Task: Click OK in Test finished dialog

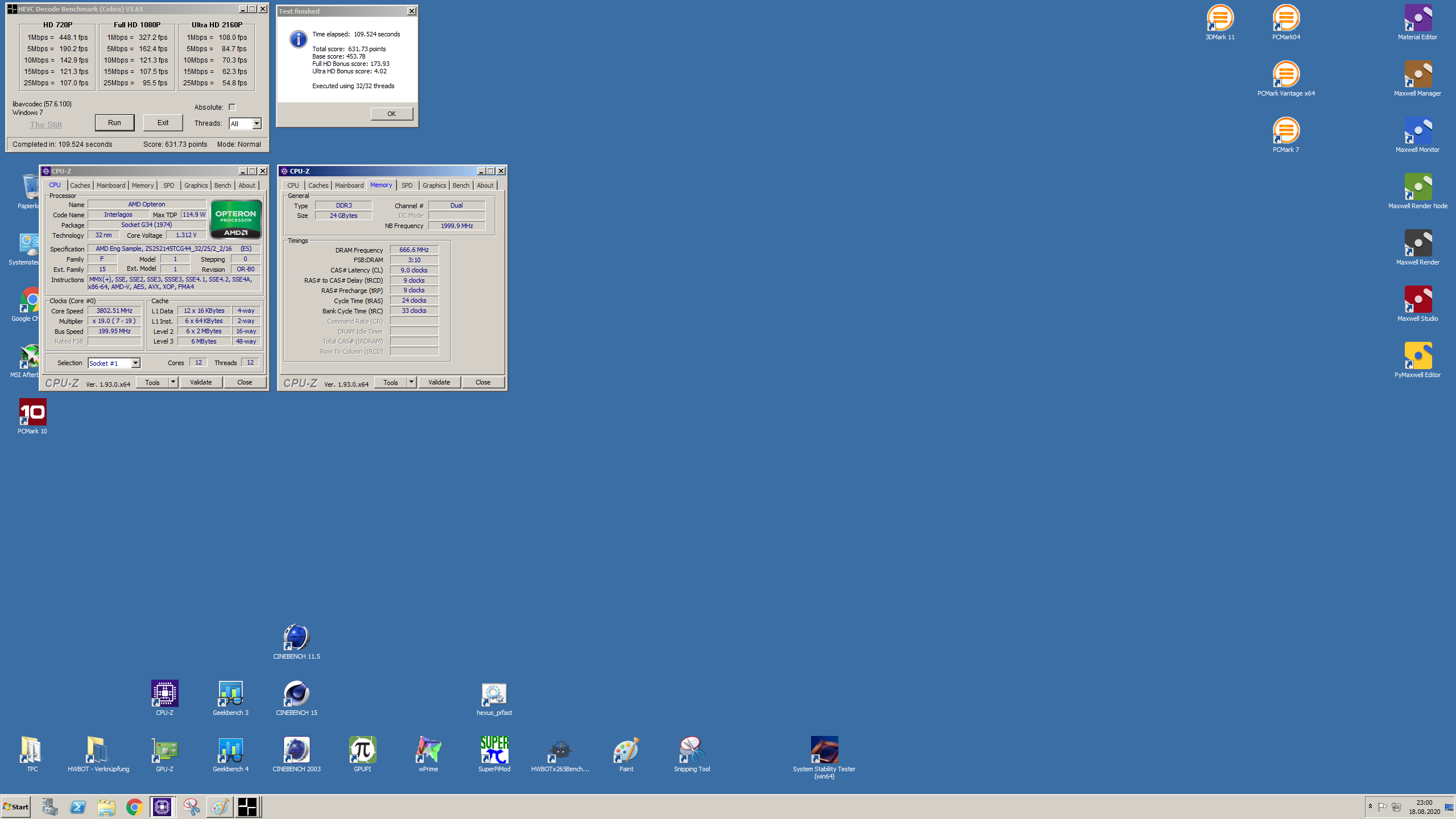Action: tap(392, 114)
